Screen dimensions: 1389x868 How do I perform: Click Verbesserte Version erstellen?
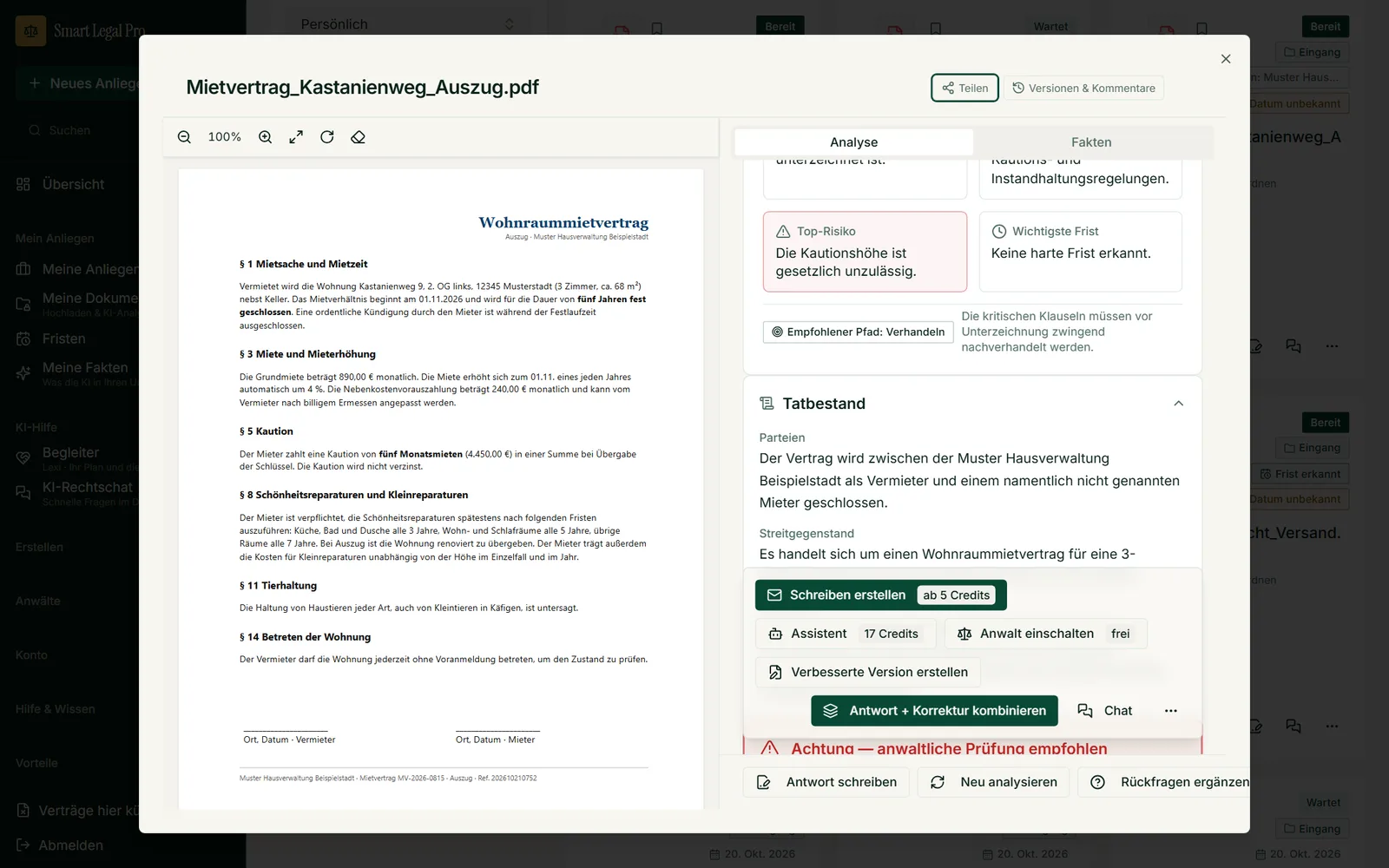(868, 672)
